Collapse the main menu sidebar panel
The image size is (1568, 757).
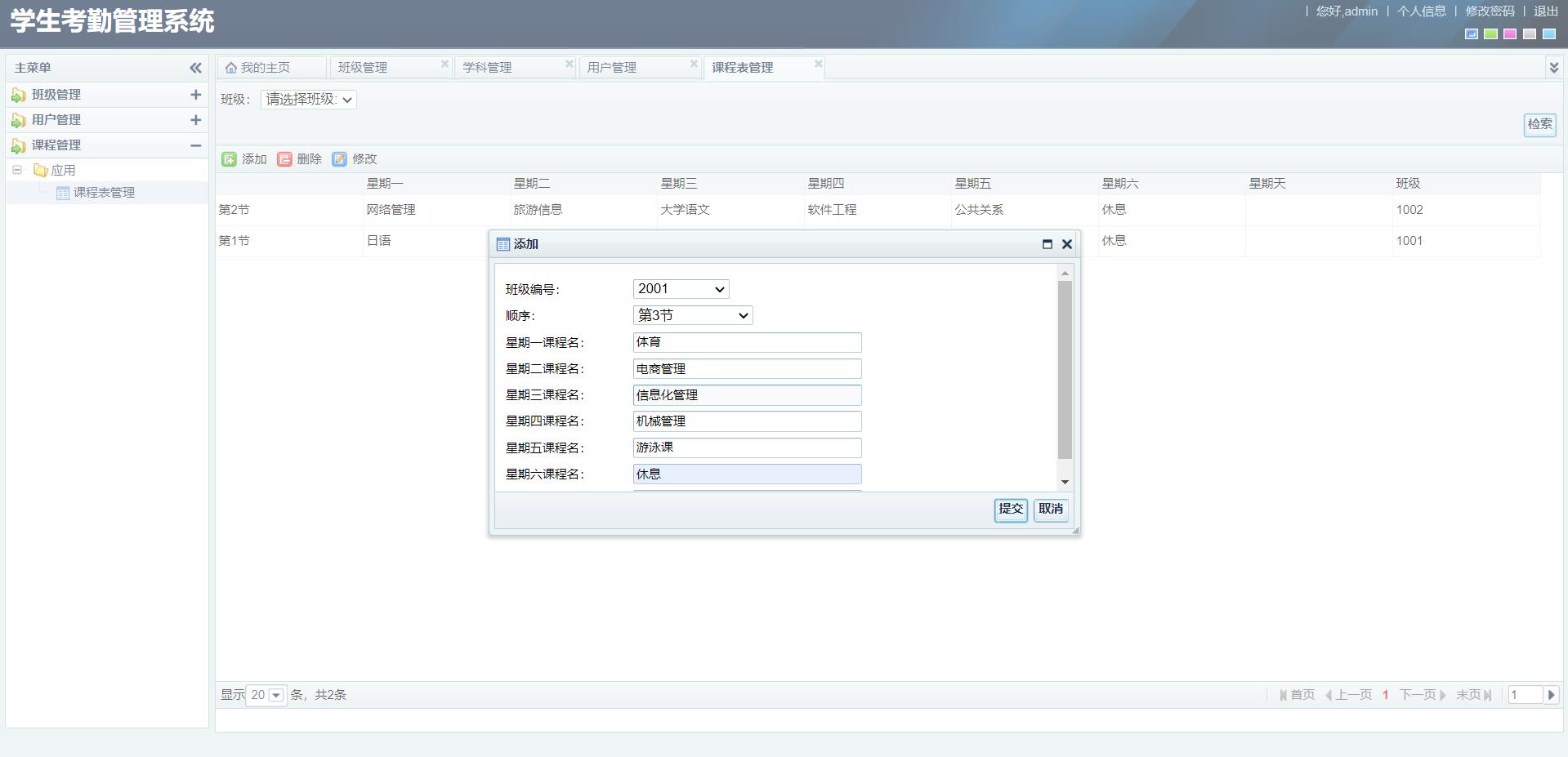195,68
